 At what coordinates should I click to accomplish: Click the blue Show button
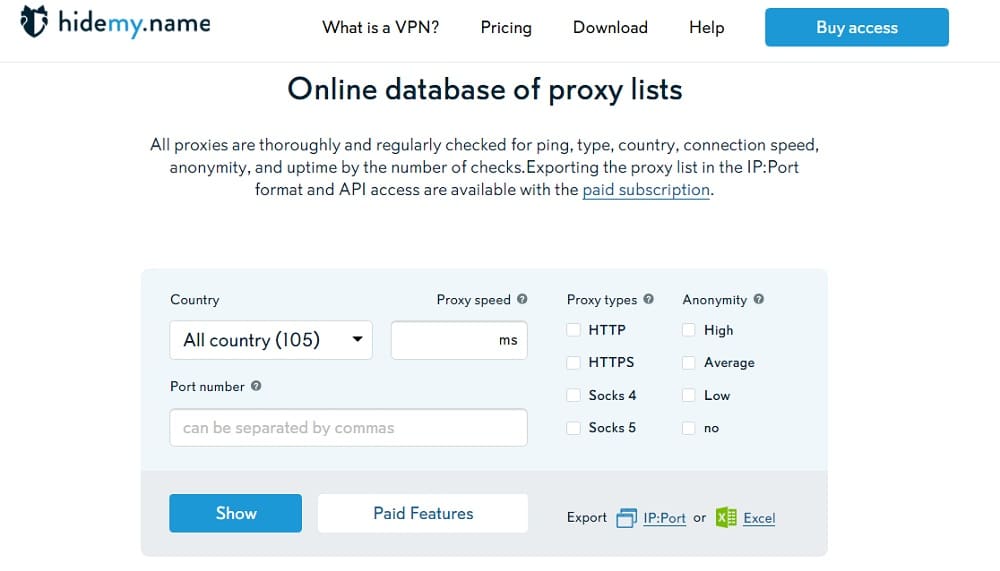point(235,513)
